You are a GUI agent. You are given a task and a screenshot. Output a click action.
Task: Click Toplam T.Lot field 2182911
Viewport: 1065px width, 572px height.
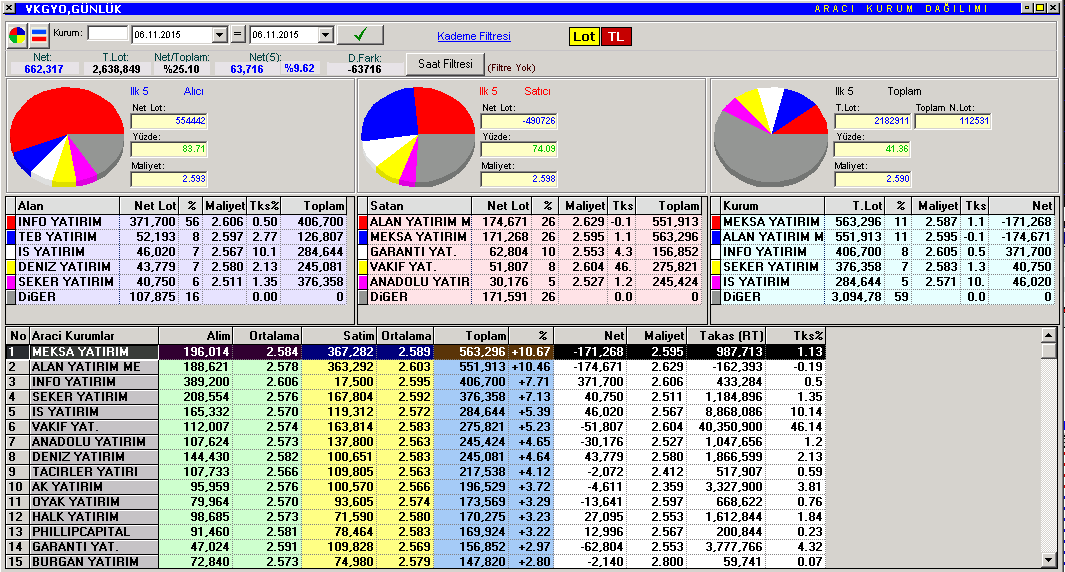pos(872,121)
